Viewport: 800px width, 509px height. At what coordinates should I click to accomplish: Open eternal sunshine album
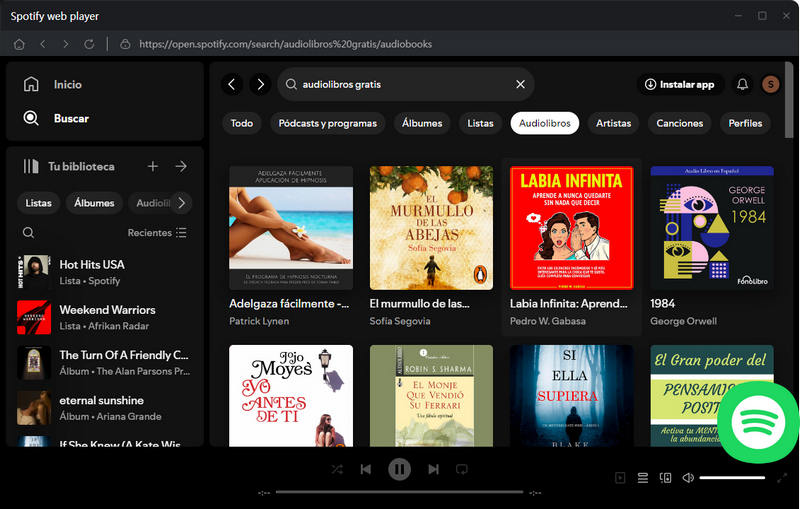(x=105, y=408)
